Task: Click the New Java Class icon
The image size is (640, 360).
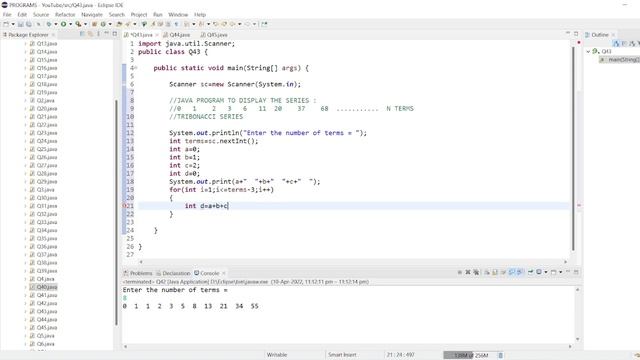Action: click(x=103, y=24)
